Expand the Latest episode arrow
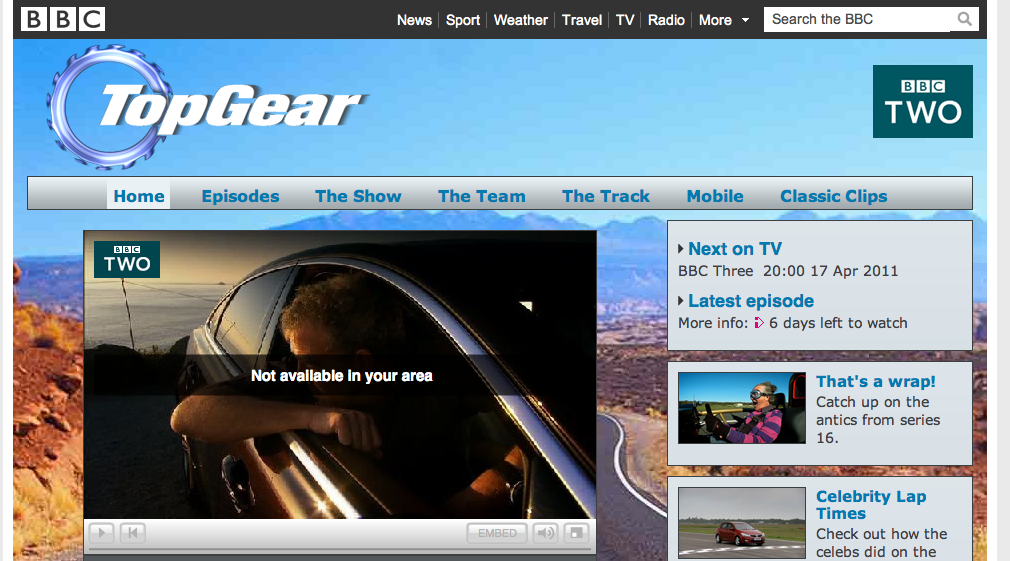This screenshot has height=561, width=1010. 681,301
